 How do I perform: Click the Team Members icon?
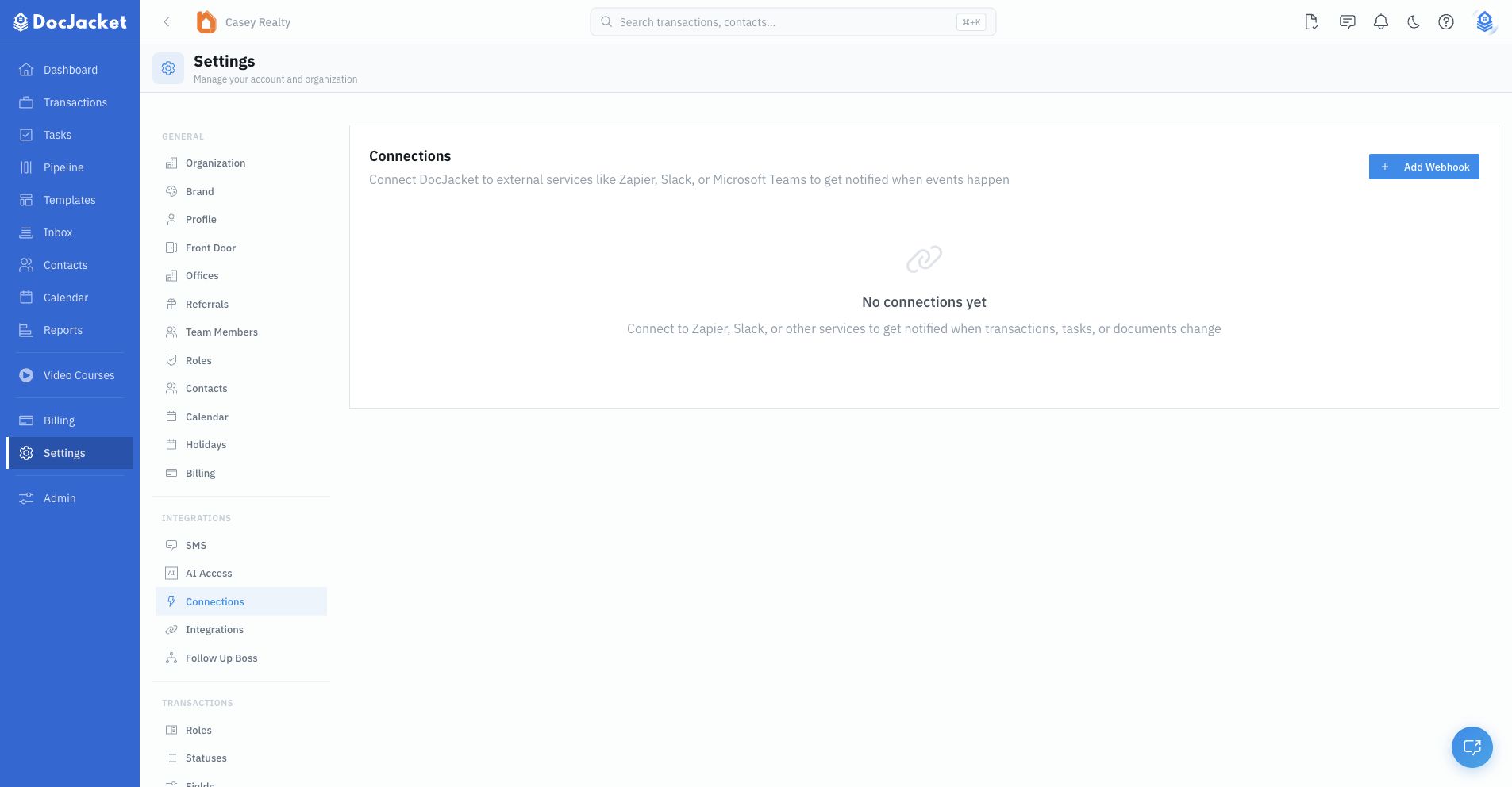pos(171,332)
